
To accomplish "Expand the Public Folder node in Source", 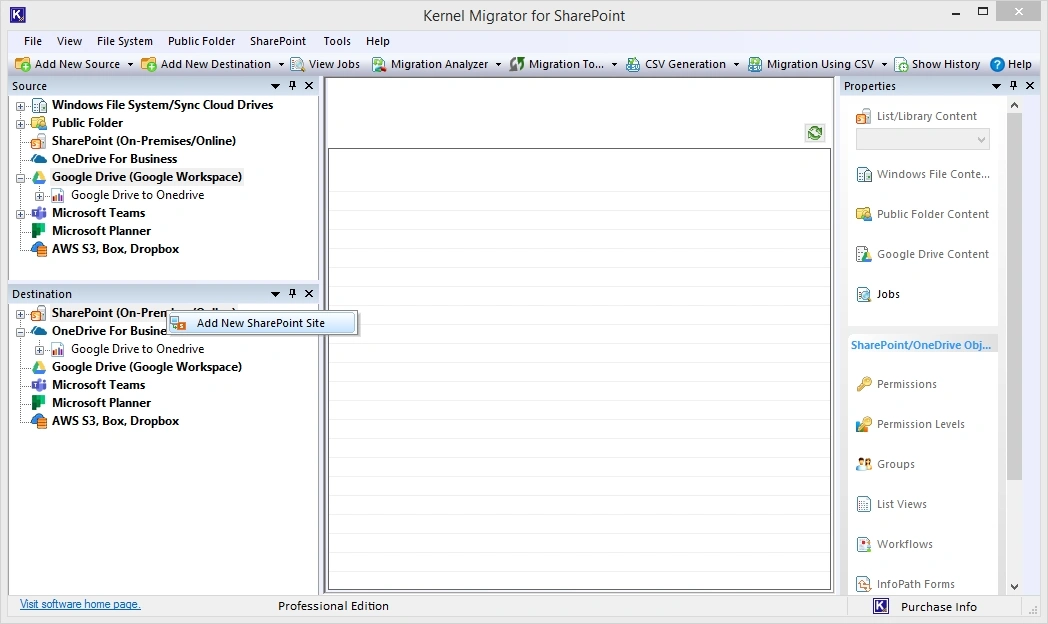I will (21, 124).
